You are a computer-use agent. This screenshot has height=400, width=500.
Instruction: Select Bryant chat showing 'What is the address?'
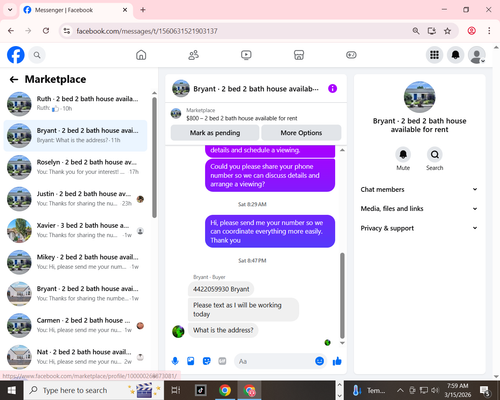(x=75, y=135)
